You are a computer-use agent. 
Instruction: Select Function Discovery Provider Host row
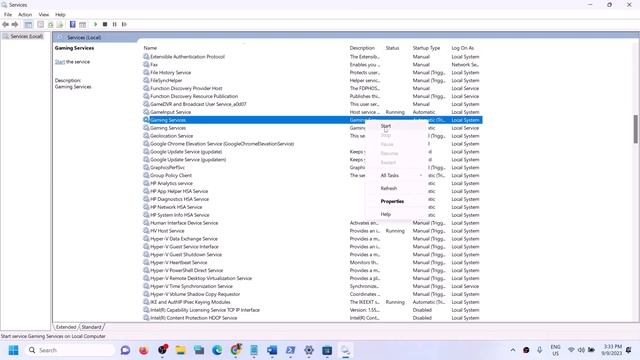pyautogui.click(x=312, y=88)
